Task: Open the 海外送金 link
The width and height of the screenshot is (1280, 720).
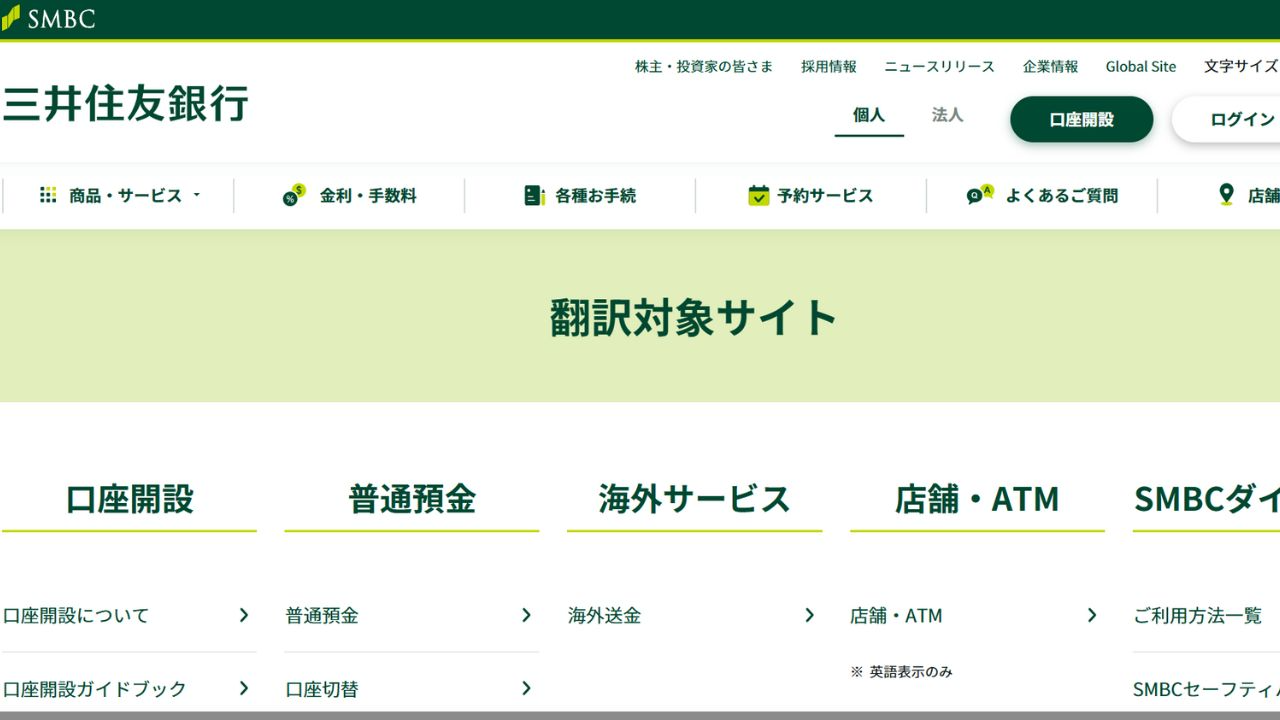Action: (605, 615)
